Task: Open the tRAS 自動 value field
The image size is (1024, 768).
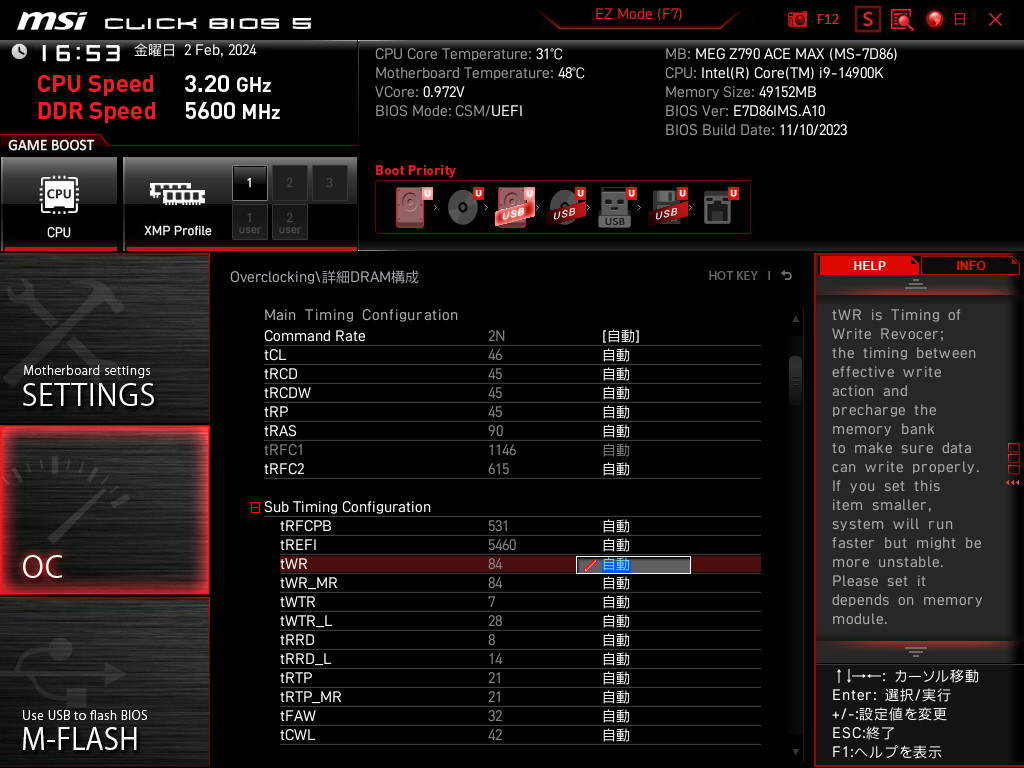Action: click(616, 431)
